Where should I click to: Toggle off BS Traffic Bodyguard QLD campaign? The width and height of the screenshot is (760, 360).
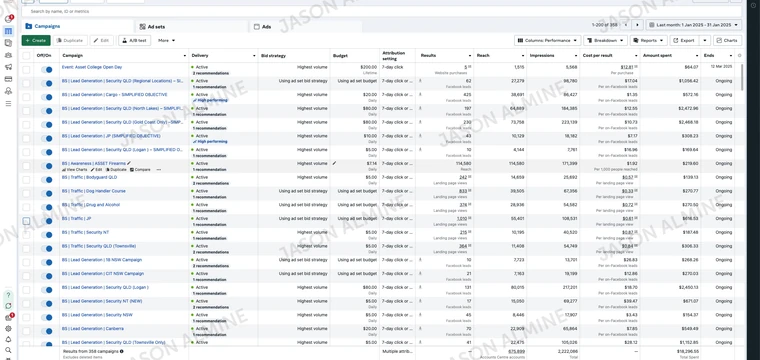coord(47,180)
